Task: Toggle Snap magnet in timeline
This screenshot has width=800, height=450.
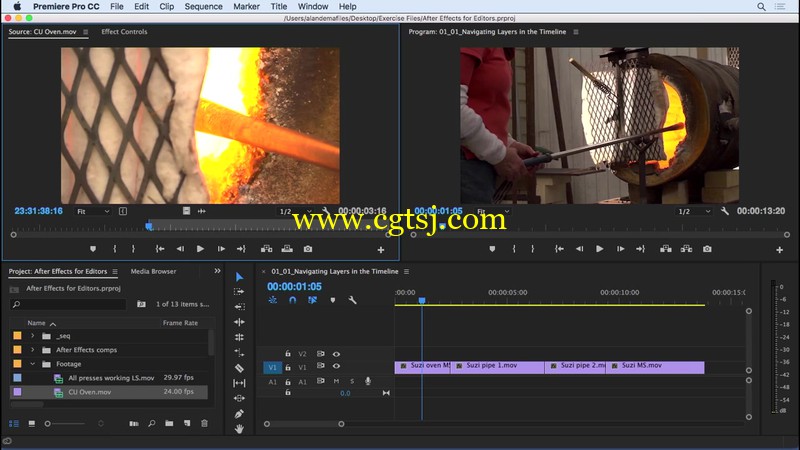Action: [292, 300]
